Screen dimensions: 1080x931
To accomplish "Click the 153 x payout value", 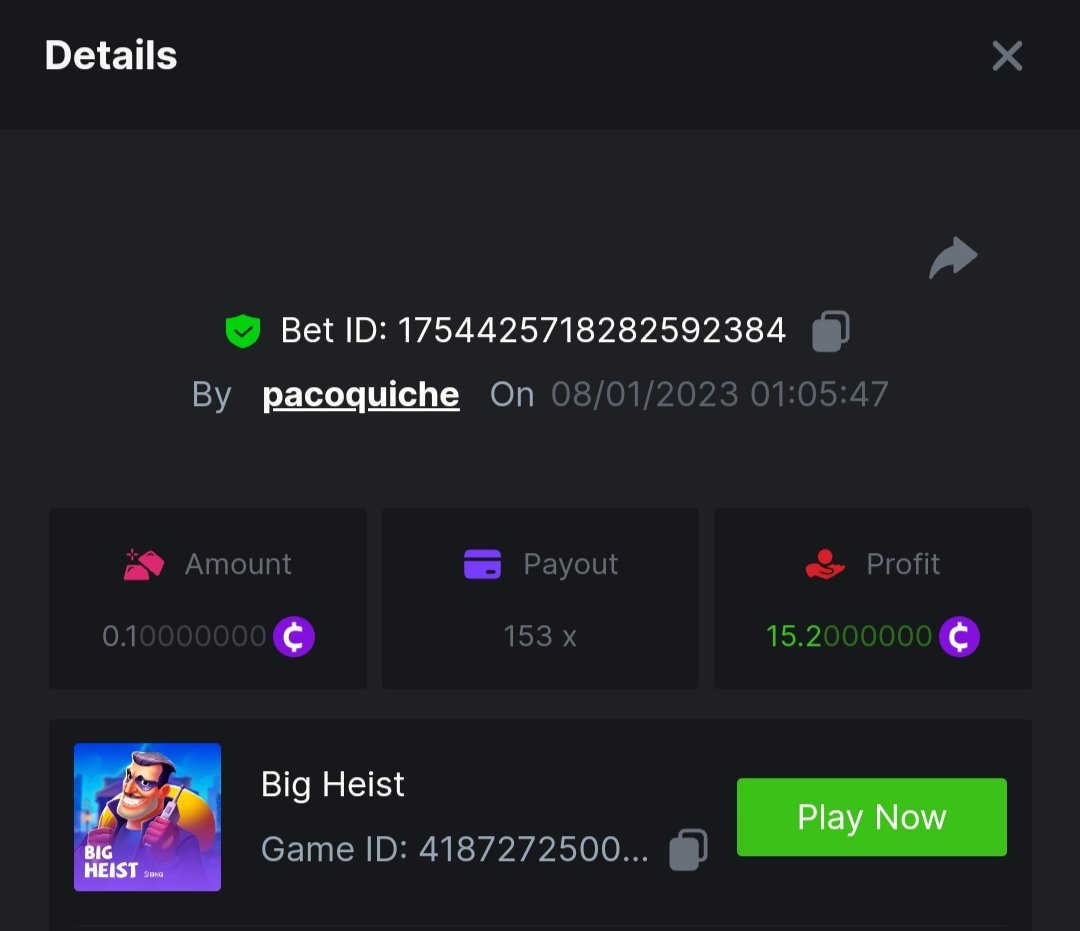I will coord(540,636).
